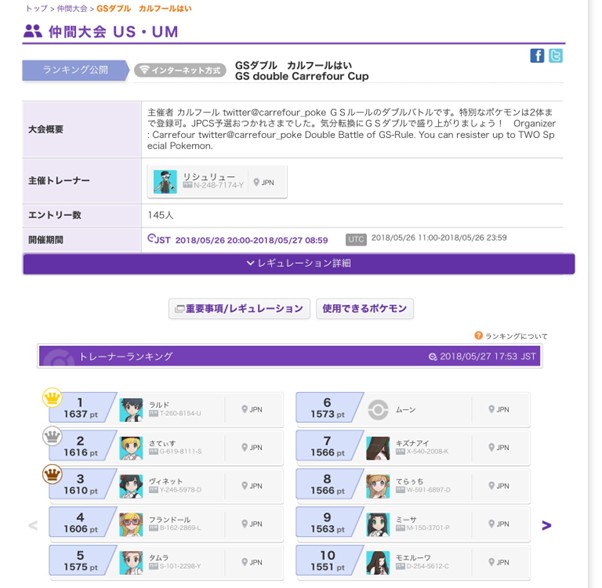Open avatar of rank 8 trainer てらっち

[378, 486]
